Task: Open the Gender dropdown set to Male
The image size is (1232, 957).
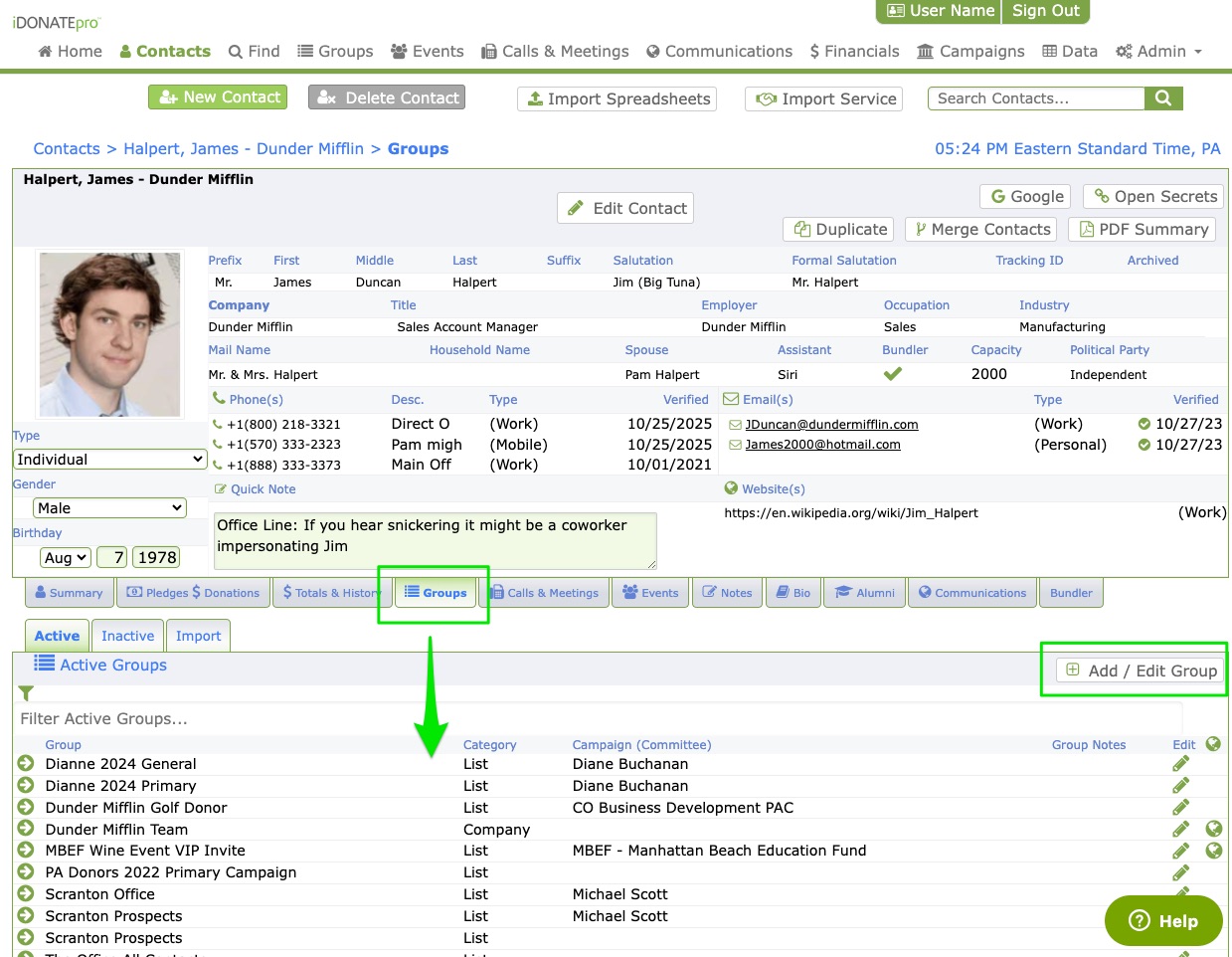Action: [110, 508]
